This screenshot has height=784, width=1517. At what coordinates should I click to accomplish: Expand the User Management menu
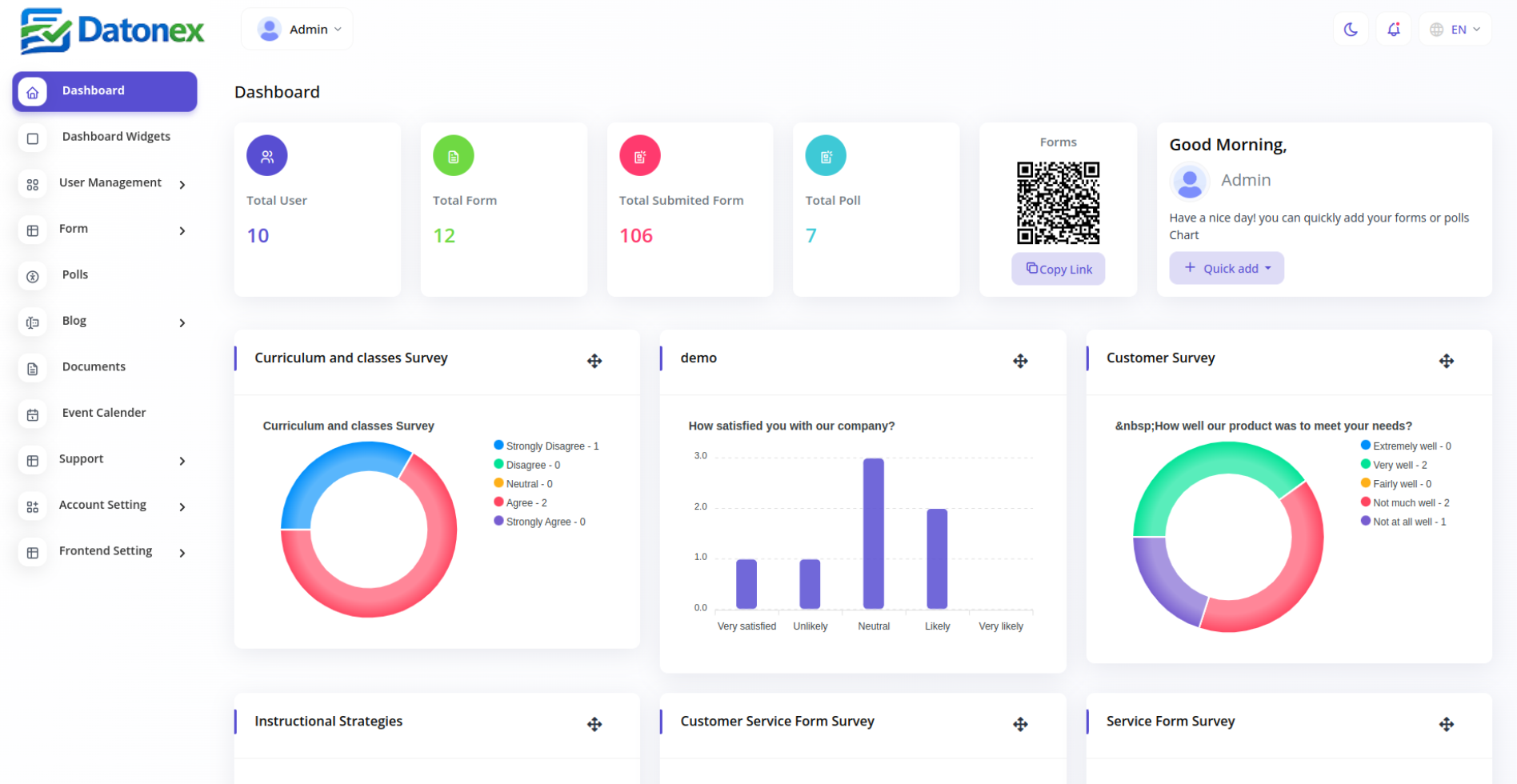[x=110, y=183]
